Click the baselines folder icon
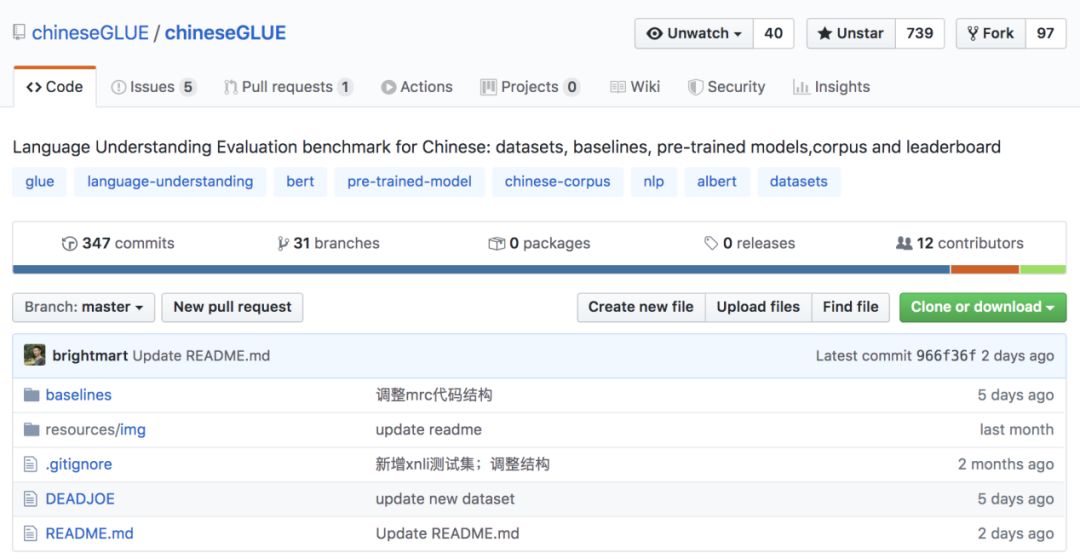The height and width of the screenshot is (559, 1080). click(x=30, y=395)
